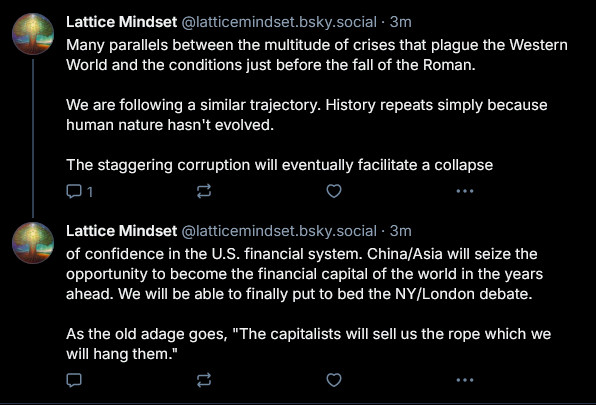
Task: Open the 3m timestamp of the second post
Action: click(x=401, y=231)
